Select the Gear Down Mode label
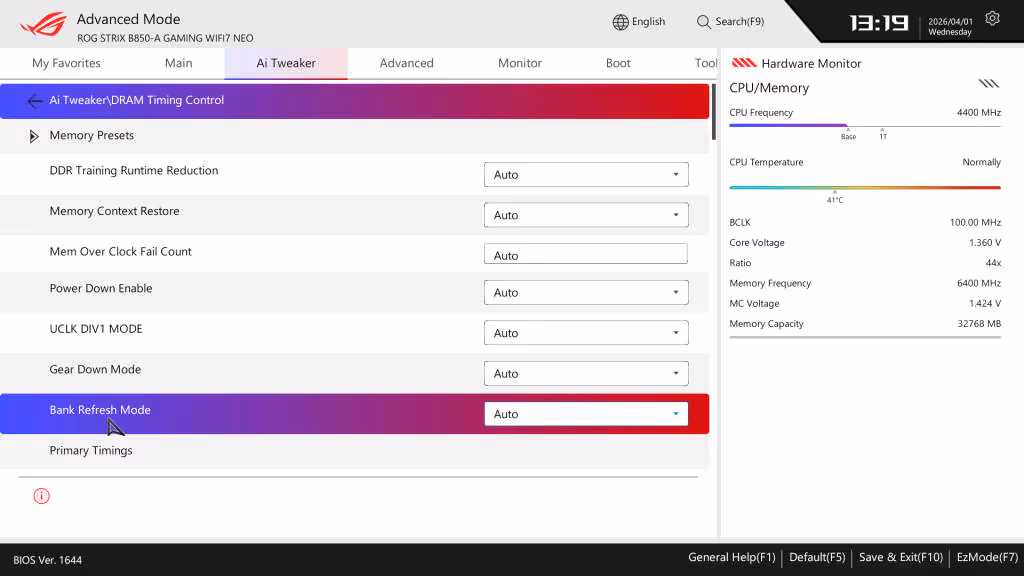The image size is (1024, 576). (x=95, y=370)
